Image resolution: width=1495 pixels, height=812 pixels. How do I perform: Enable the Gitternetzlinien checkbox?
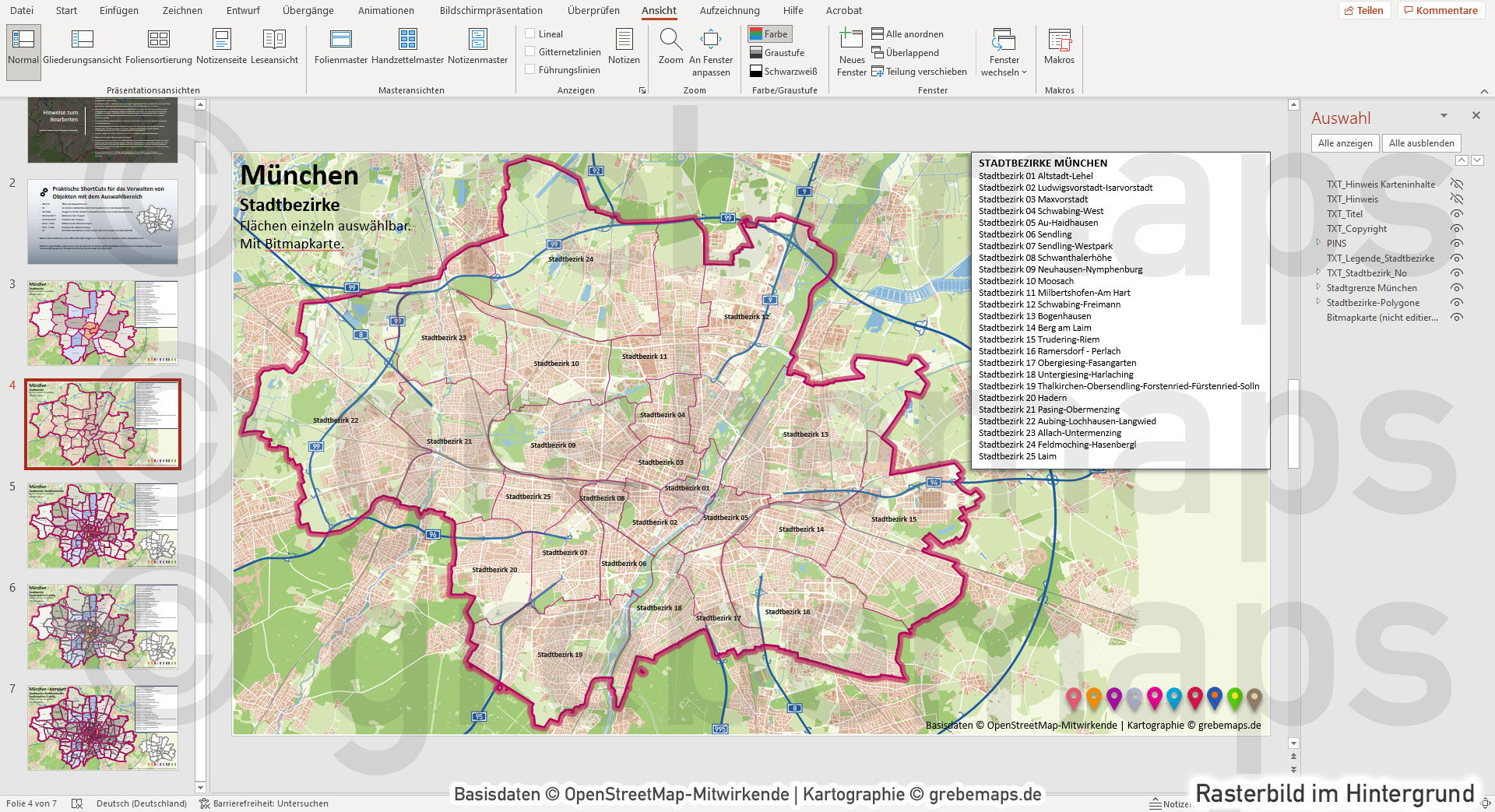(532, 51)
